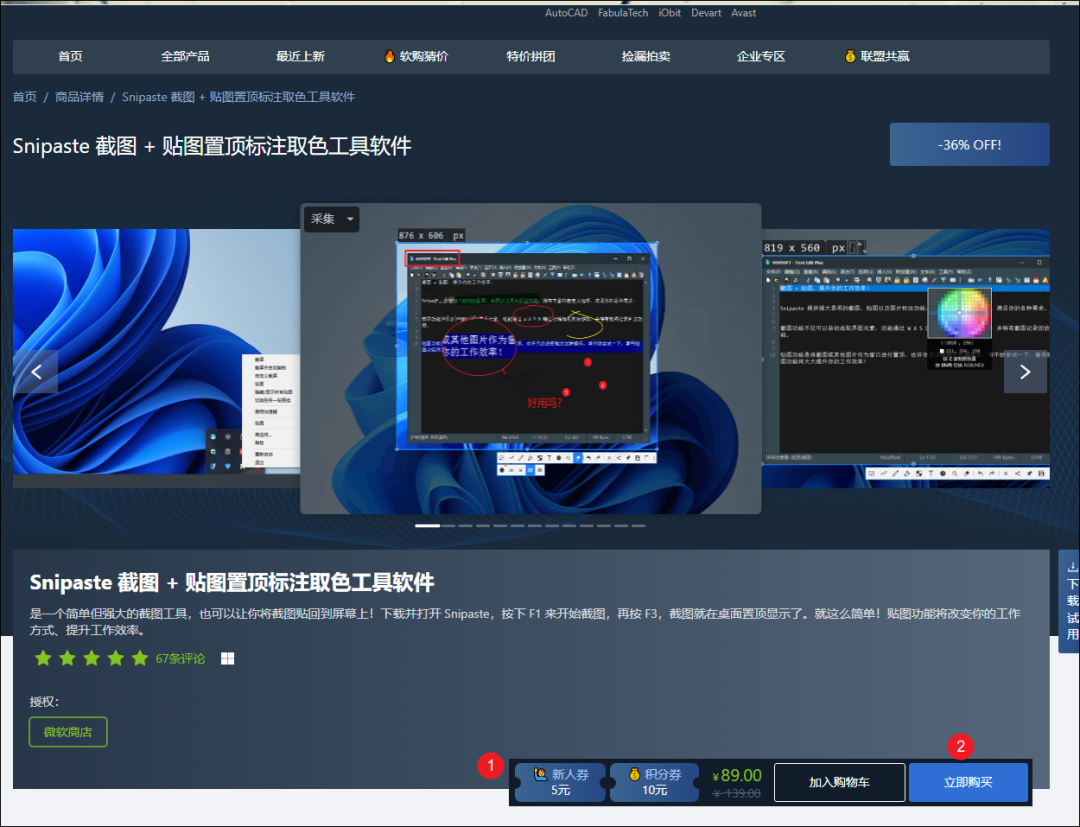This screenshot has width=1080, height=827.
Task: Click the Microsoft Store grid icon beside the review count
Action: coord(227,658)
